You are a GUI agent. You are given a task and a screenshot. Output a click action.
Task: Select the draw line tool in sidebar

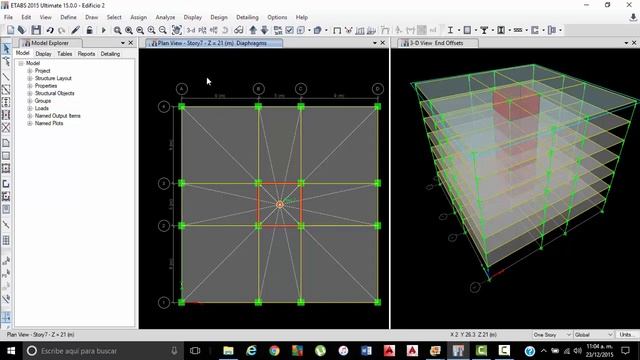[x=6, y=77]
